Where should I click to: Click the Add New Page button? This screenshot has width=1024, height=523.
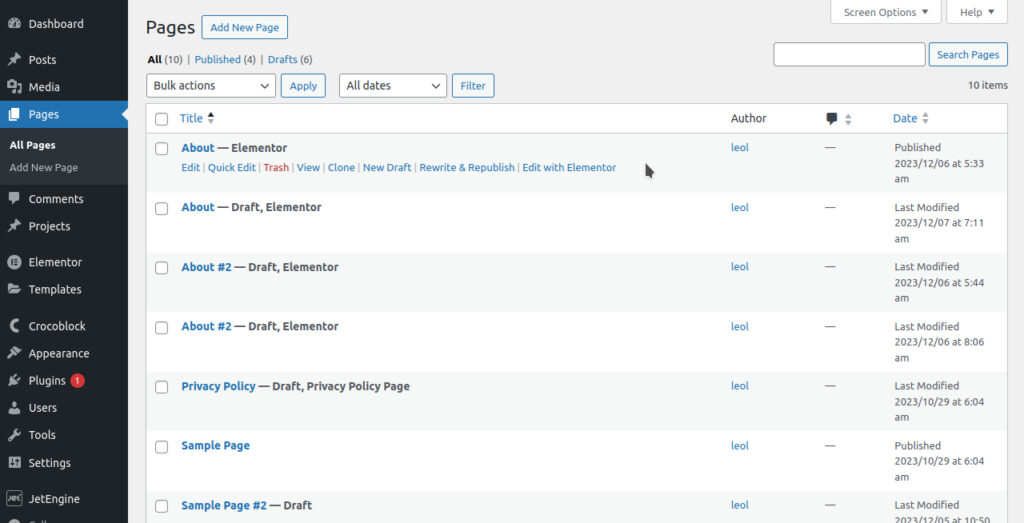click(x=244, y=27)
